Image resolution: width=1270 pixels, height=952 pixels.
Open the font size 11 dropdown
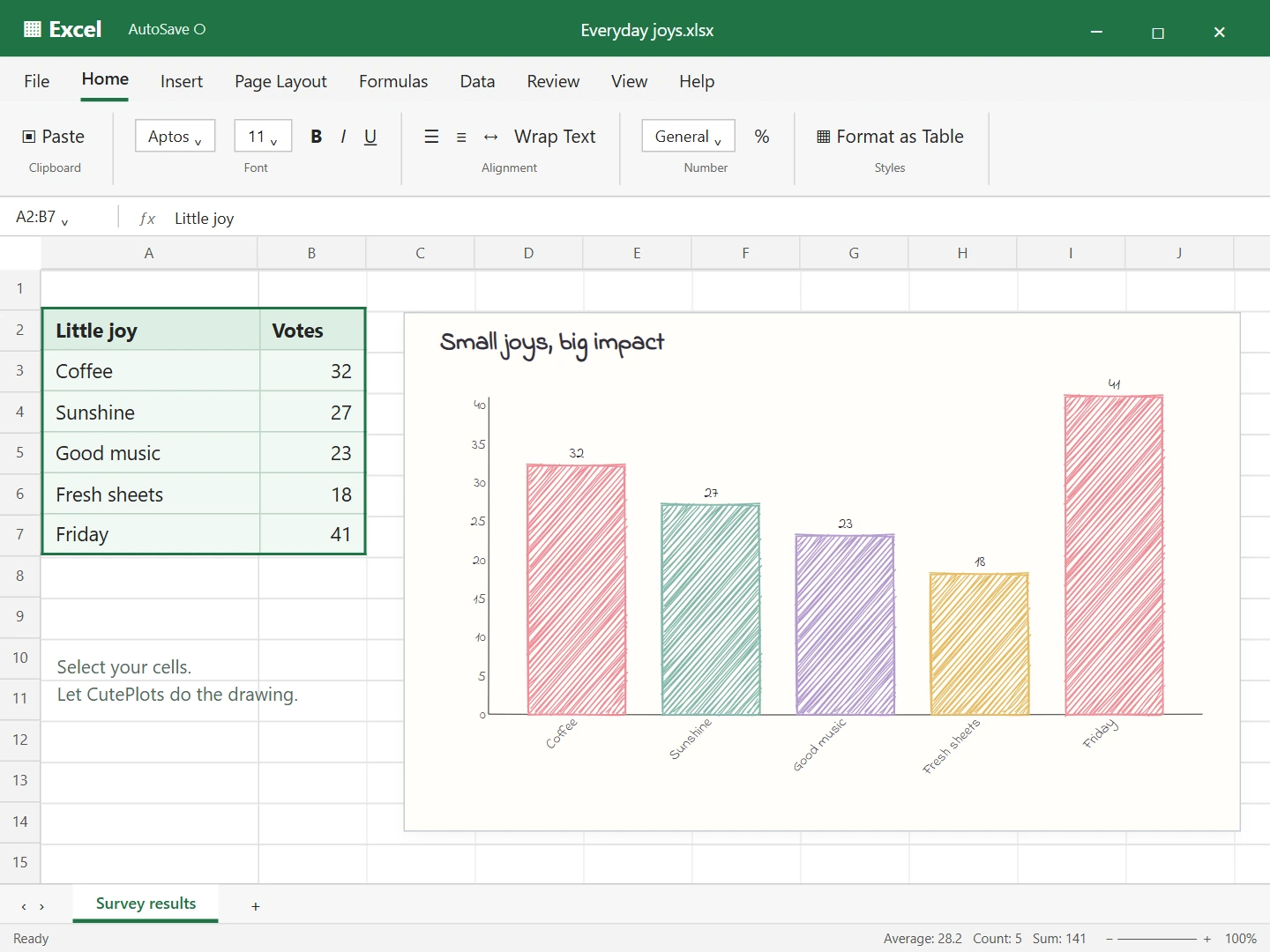[263, 137]
